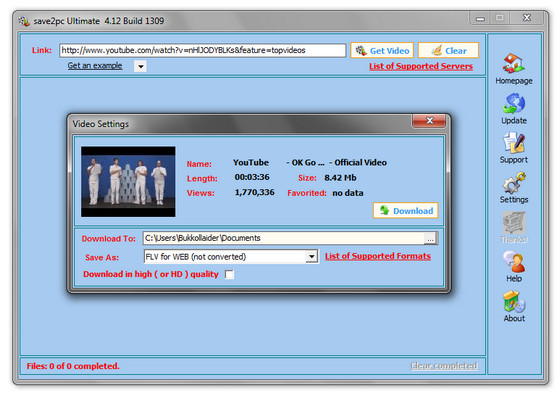Click the Thanks shopping cart icon
560x396 pixels.
(x=514, y=223)
